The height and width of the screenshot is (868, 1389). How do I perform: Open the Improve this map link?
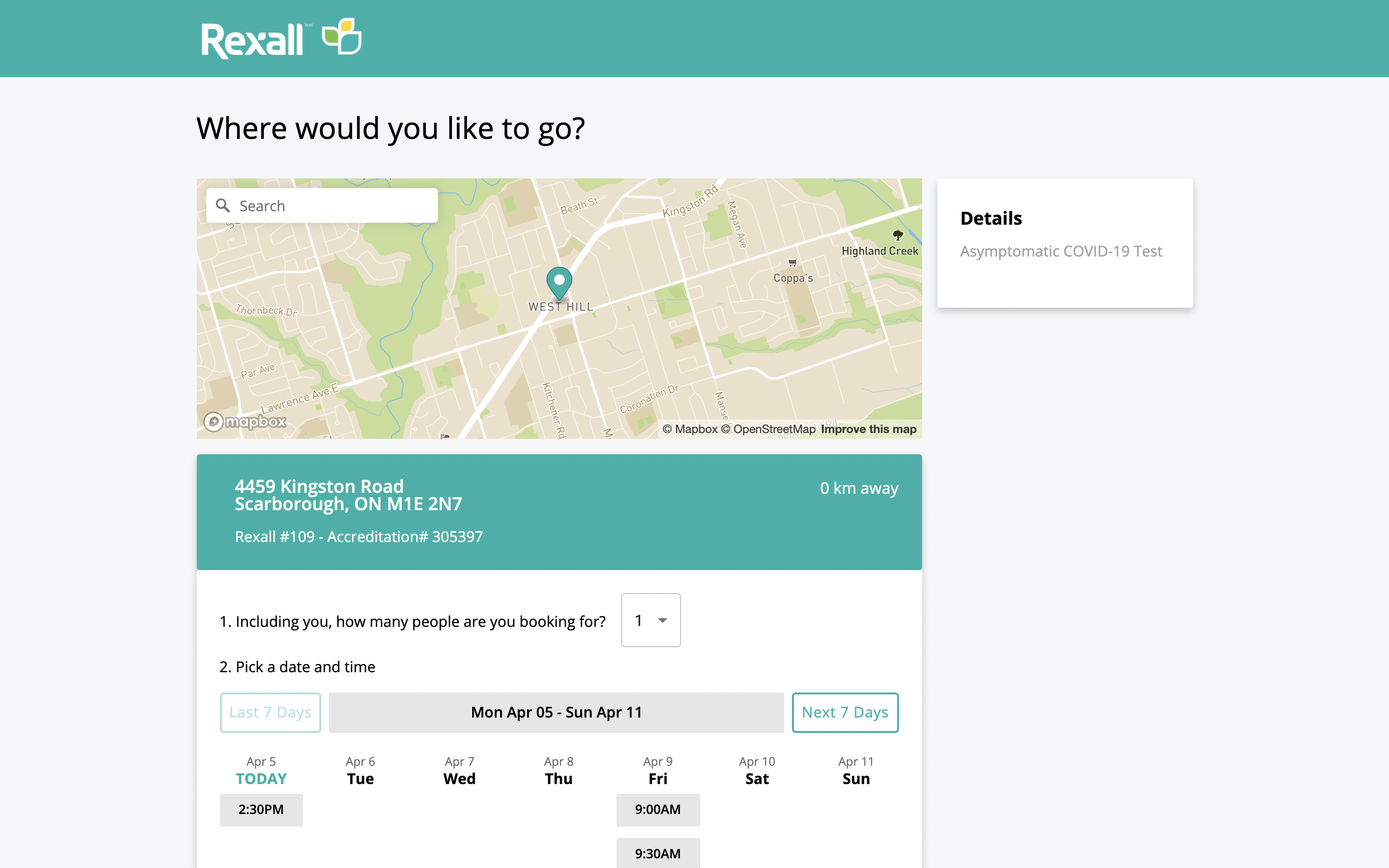point(869,429)
